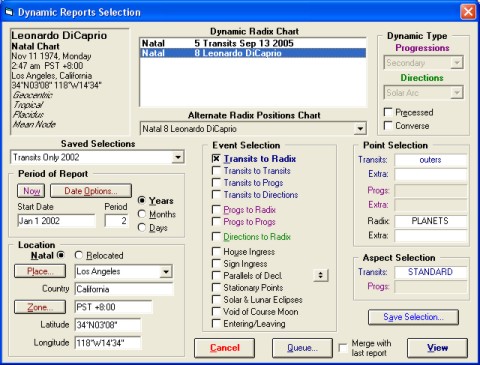
Task: Enable Solar & Lunar Eclipses checkbox
Action: tap(216, 299)
